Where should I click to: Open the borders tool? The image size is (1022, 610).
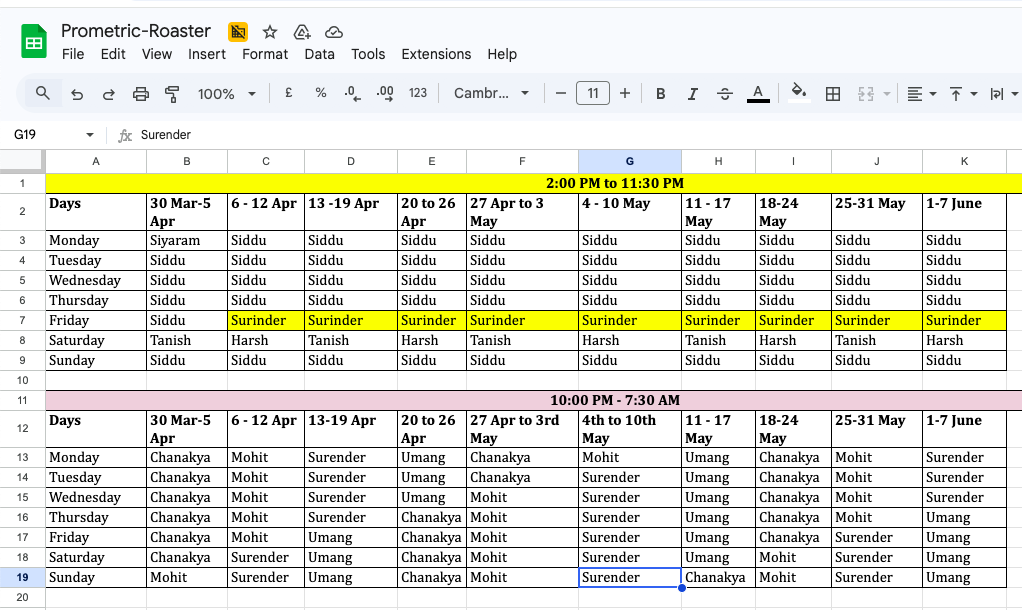(x=832, y=94)
